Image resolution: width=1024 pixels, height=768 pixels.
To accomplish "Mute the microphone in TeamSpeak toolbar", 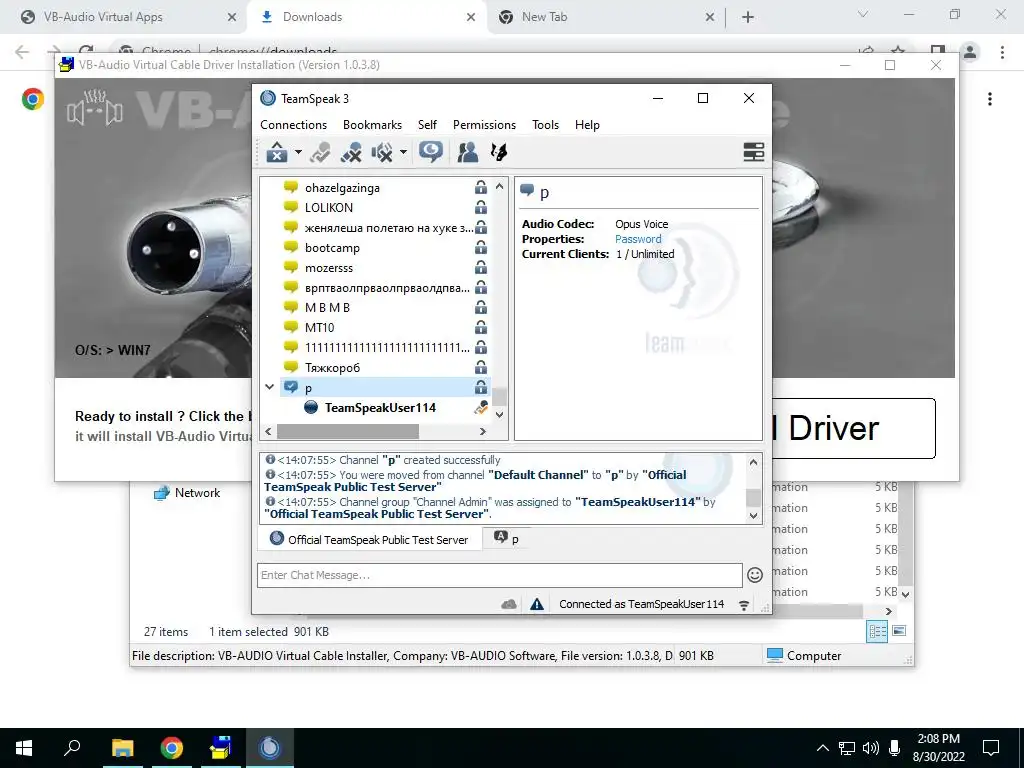I will coord(351,152).
